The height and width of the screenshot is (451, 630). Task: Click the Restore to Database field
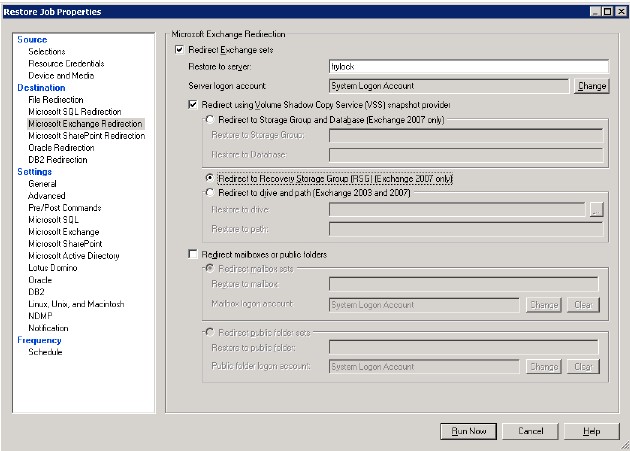tap(466, 155)
